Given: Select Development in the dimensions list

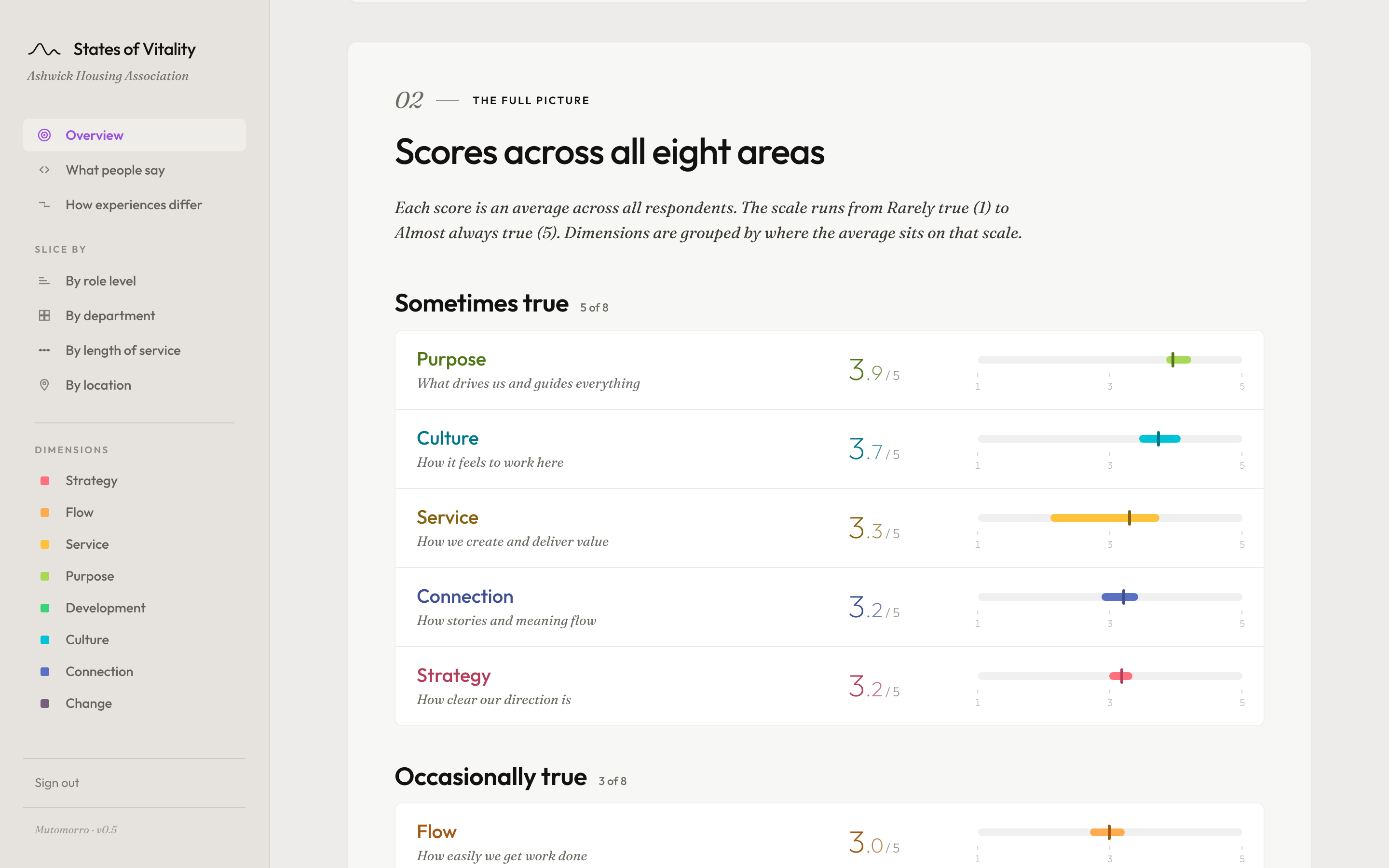Looking at the screenshot, I should pos(105,608).
